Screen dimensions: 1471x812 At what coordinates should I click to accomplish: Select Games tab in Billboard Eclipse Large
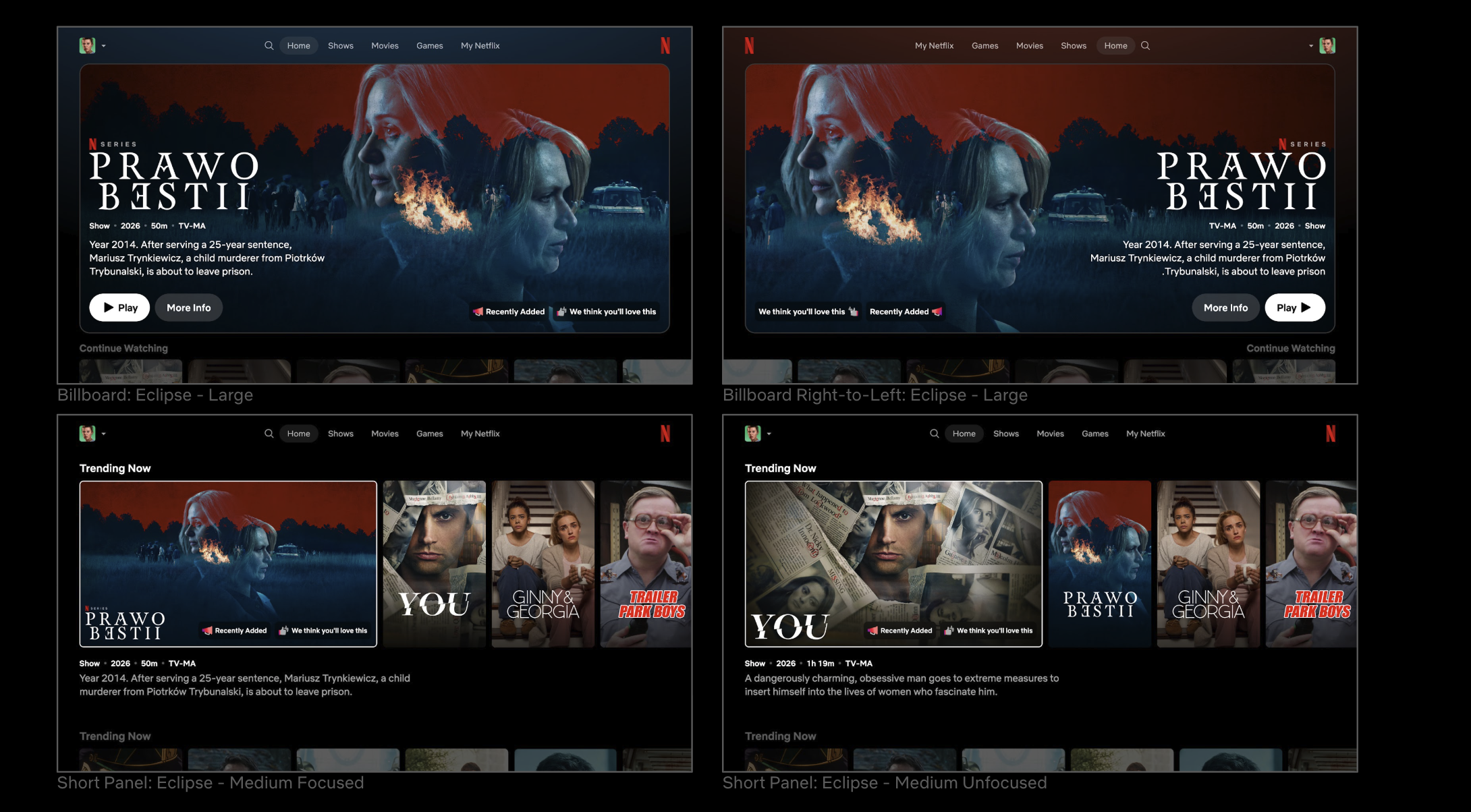(x=430, y=46)
